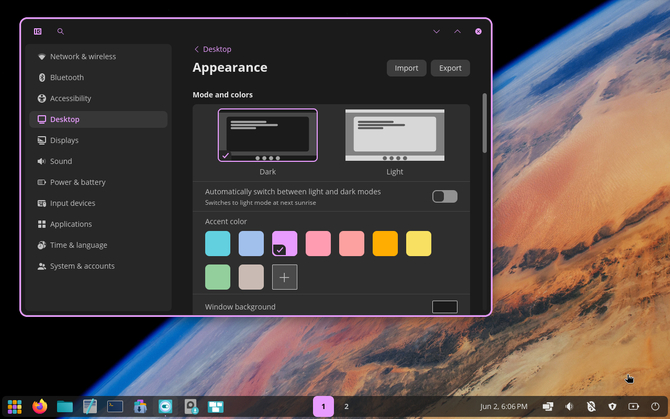Open the date and time applet
The height and width of the screenshot is (419, 670).
tap(504, 406)
